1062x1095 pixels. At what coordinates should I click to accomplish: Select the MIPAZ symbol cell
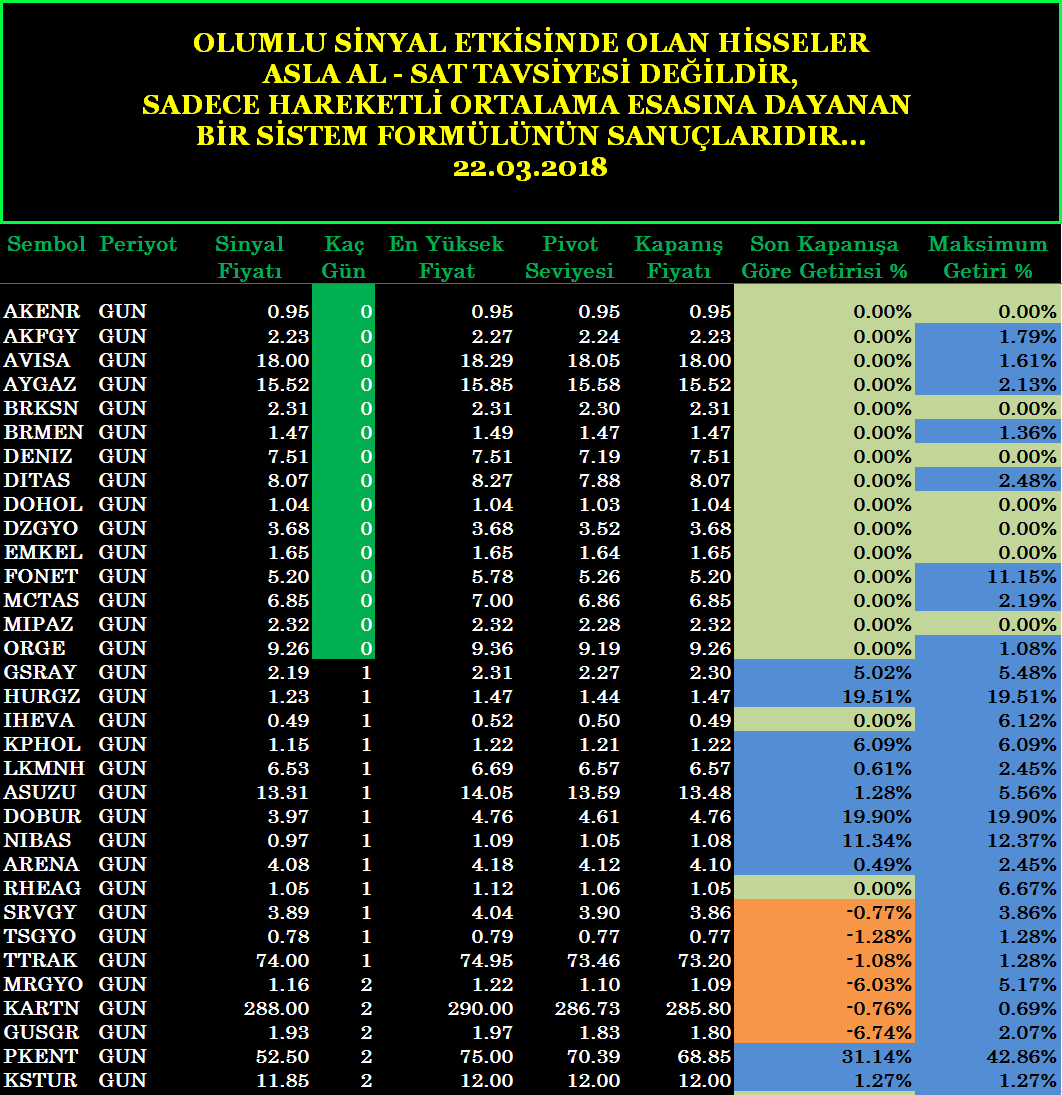point(38,624)
